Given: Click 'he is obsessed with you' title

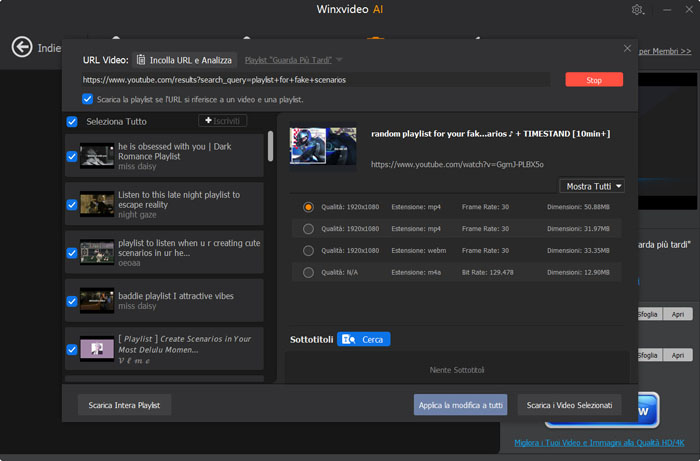Looking at the screenshot, I should [x=175, y=151].
